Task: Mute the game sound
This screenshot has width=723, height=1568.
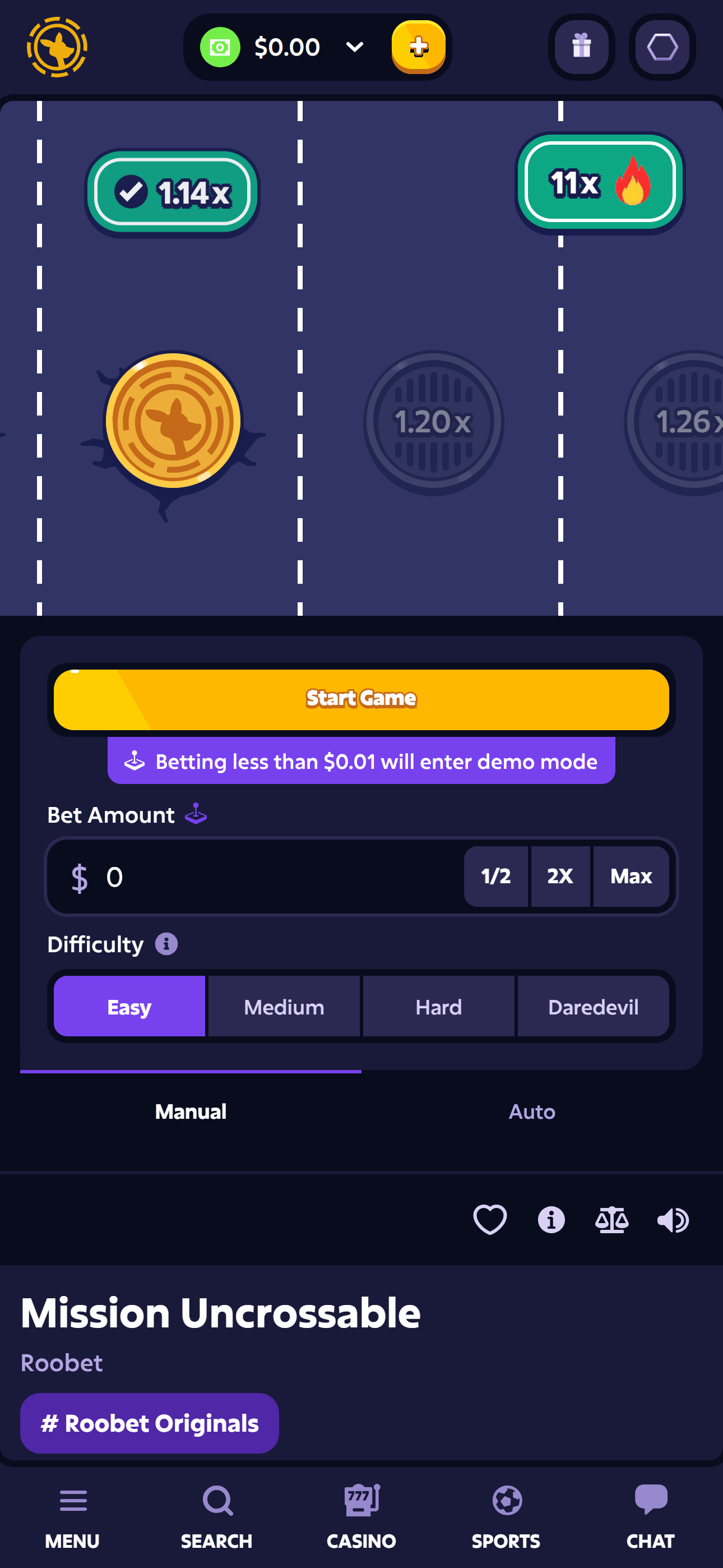Action: (673, 1219)
